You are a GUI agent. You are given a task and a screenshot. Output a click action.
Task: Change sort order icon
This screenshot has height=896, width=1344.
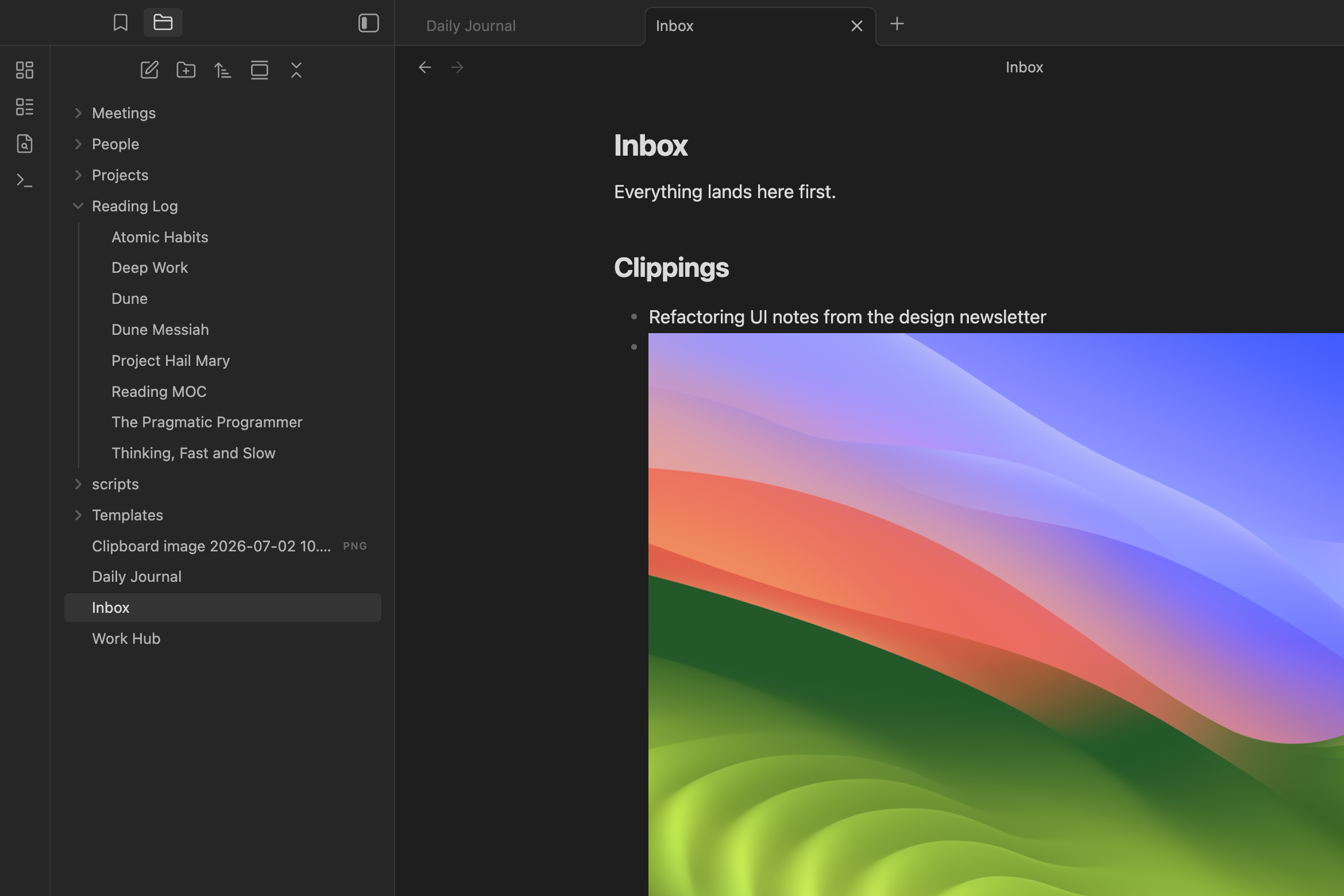[223, 70]
